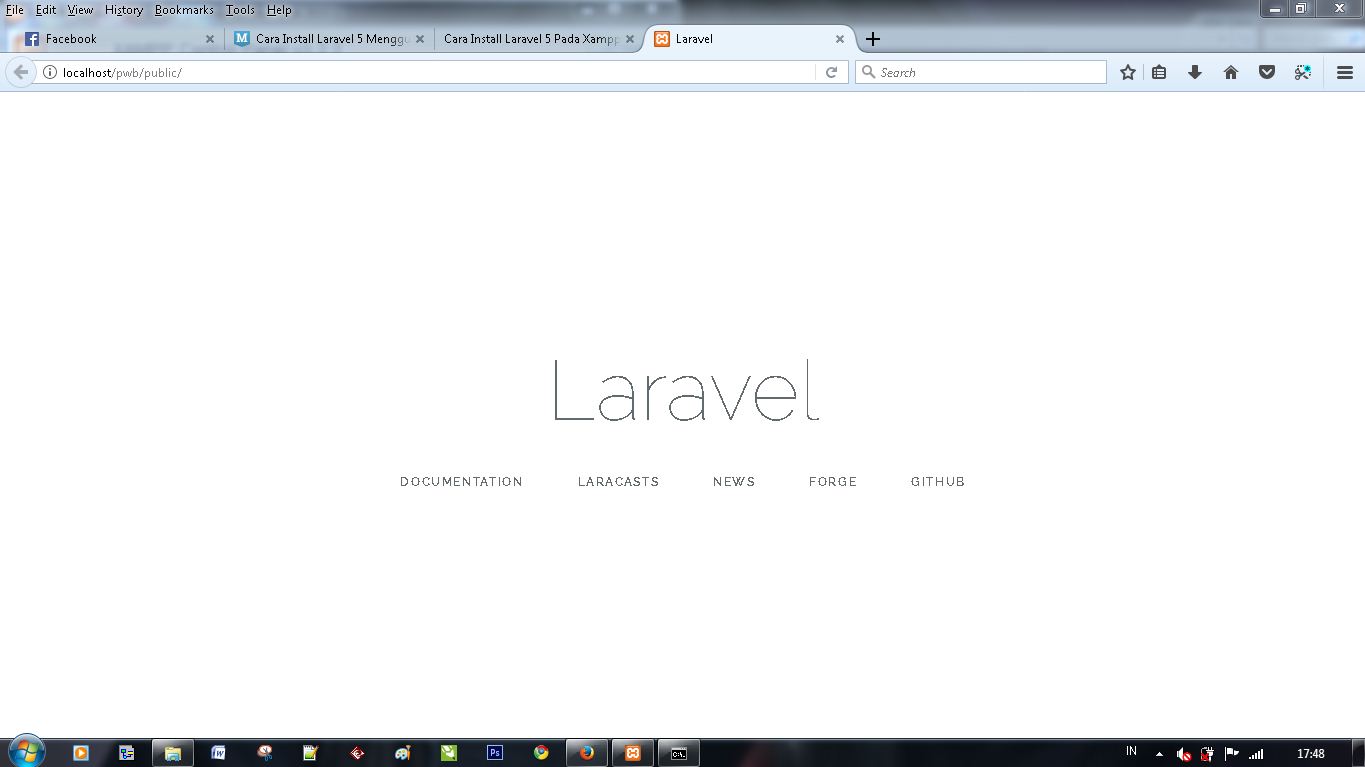Select the Laravel tab

coord(750,39)
